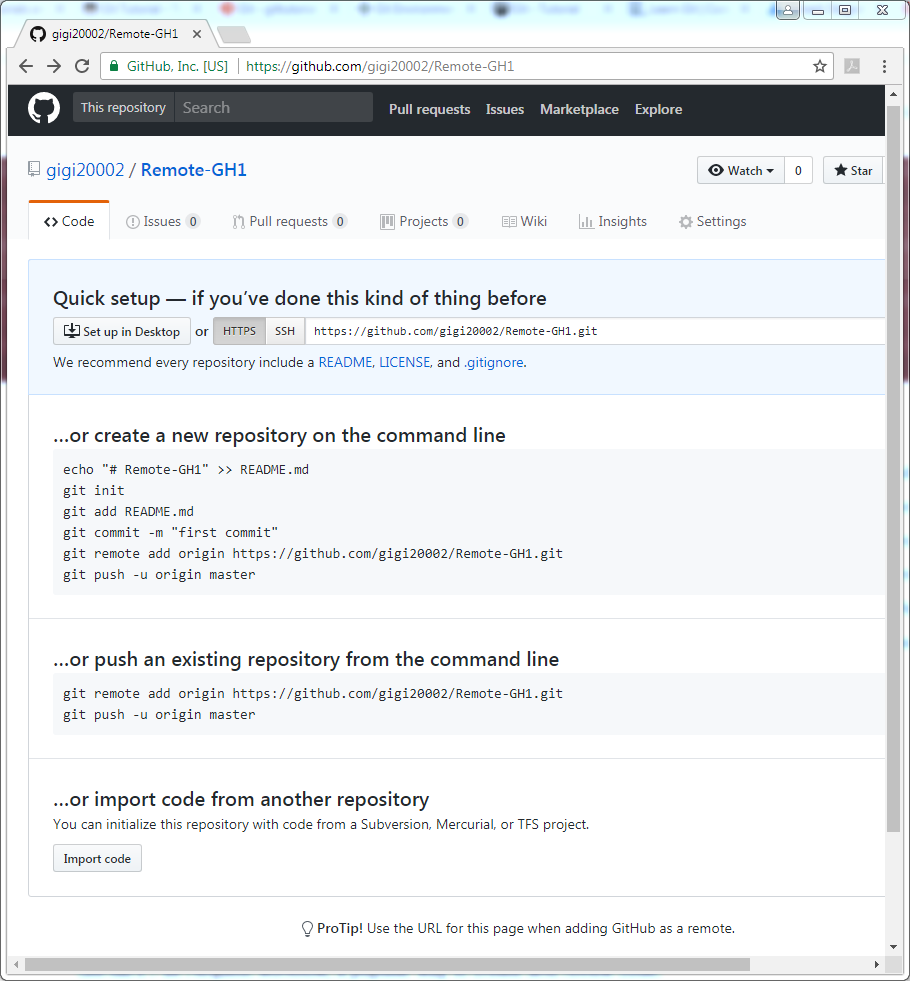The height and width of the screenshot is (981, 910).
Task: Switch to the repo Pull requests tab
Action: coord(290,221)
